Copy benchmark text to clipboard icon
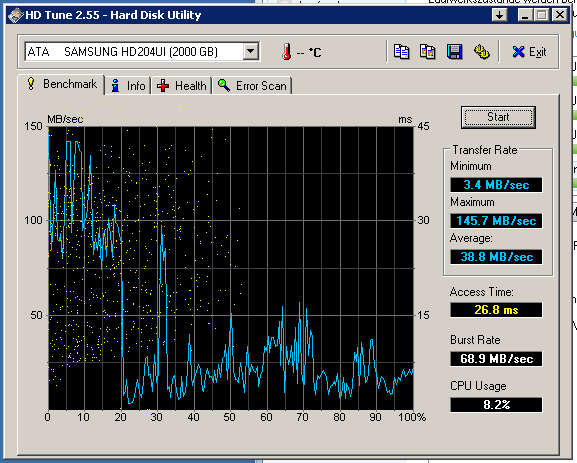Viewport: 577px width, 463px height. click(x=401, y=52)
